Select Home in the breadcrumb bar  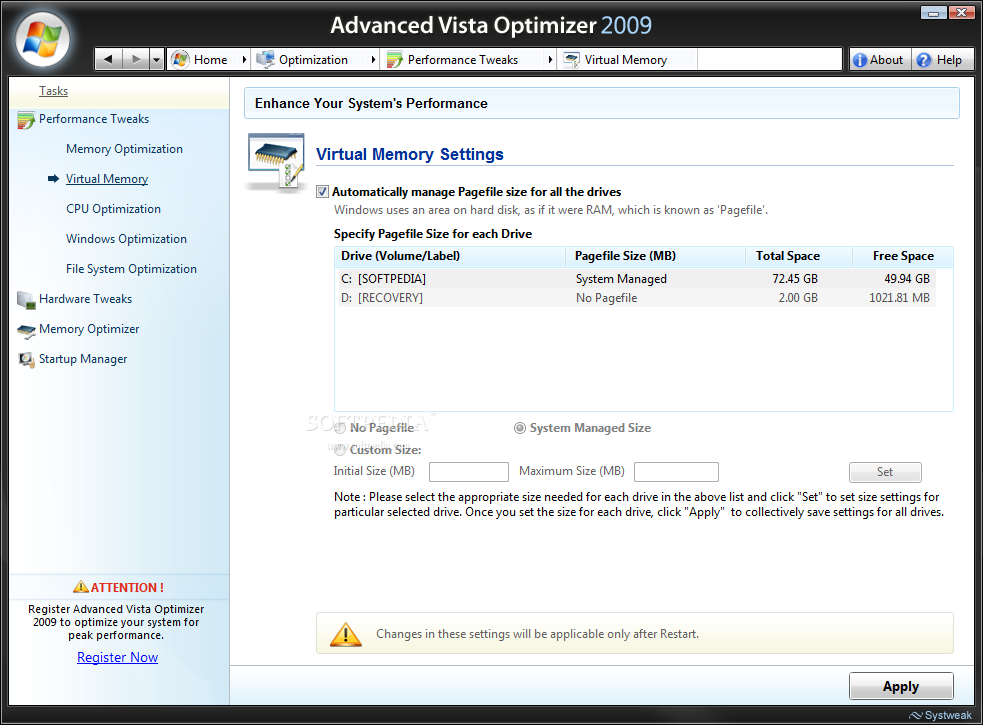(211, 60)
